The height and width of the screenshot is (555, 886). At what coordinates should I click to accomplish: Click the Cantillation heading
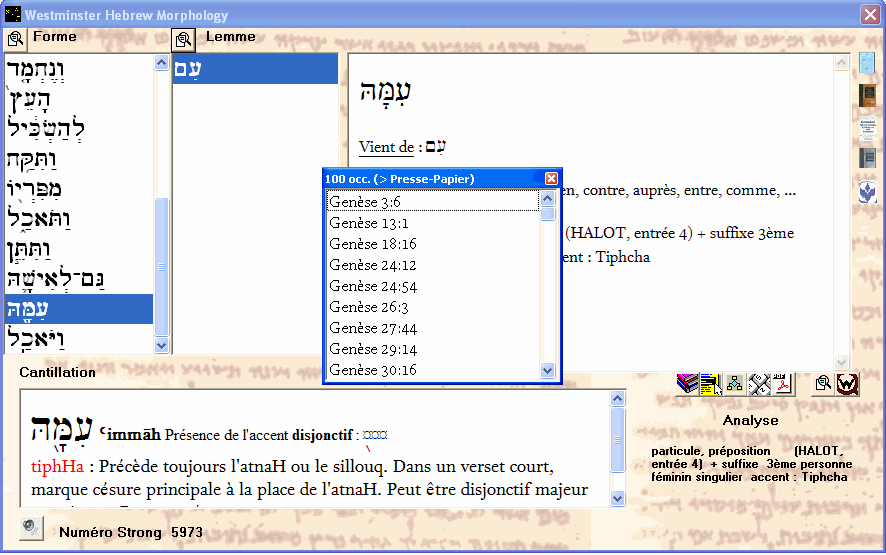pyautogui.click(x=57, y=372)
